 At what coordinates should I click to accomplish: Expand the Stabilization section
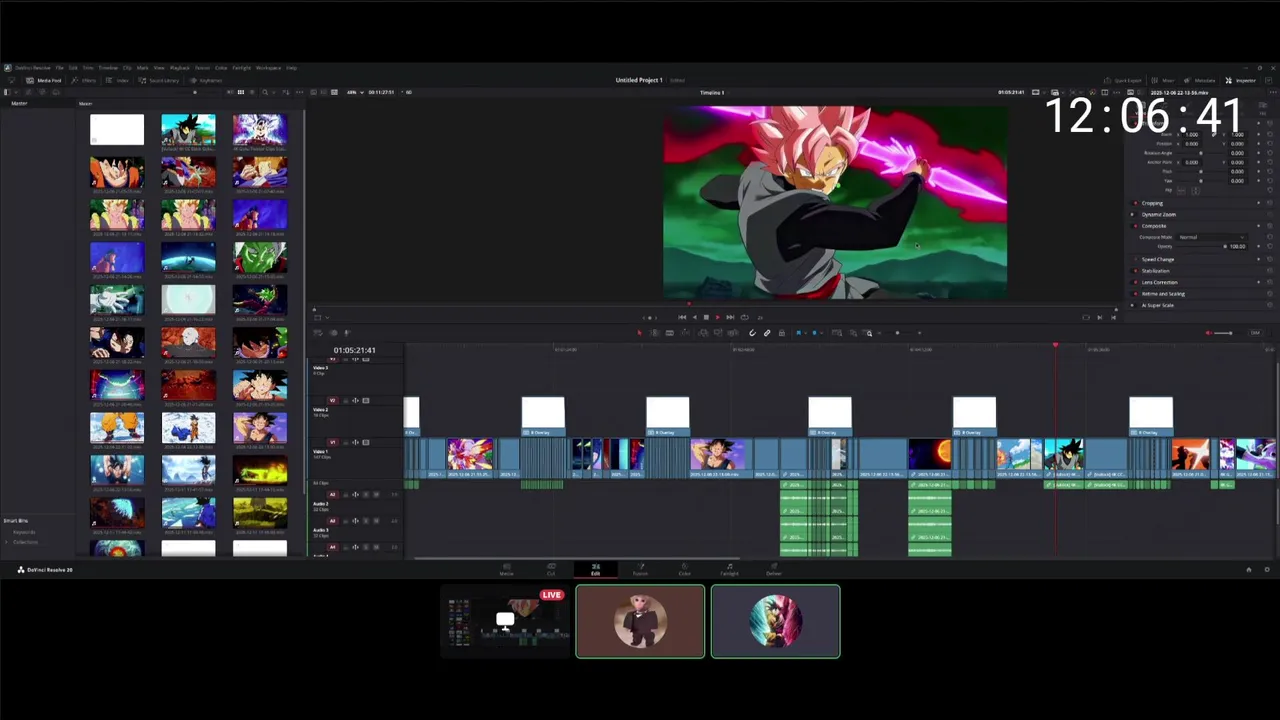tap(1156, 271)
